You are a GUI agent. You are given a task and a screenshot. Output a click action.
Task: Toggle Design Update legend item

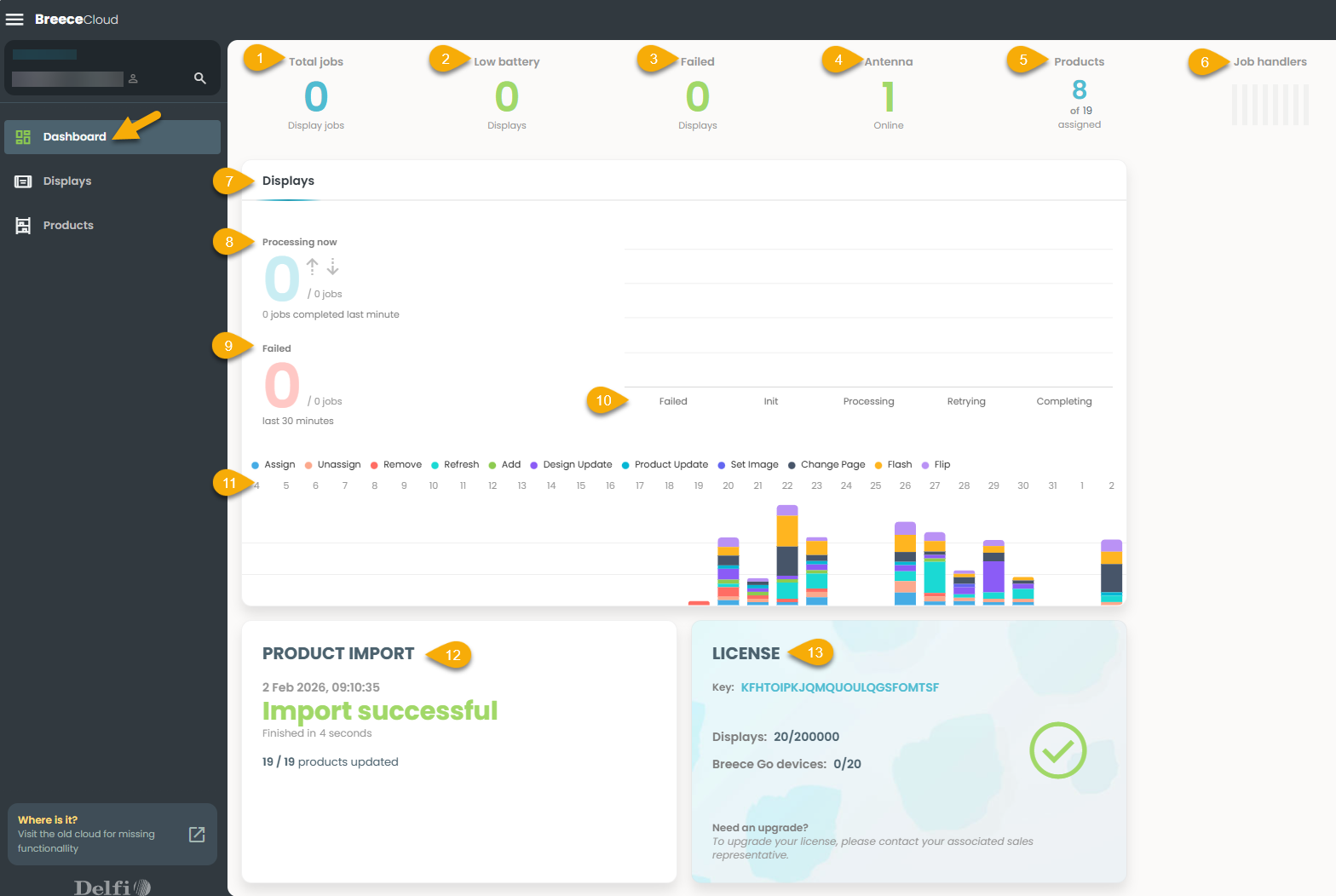pos(571,465)
